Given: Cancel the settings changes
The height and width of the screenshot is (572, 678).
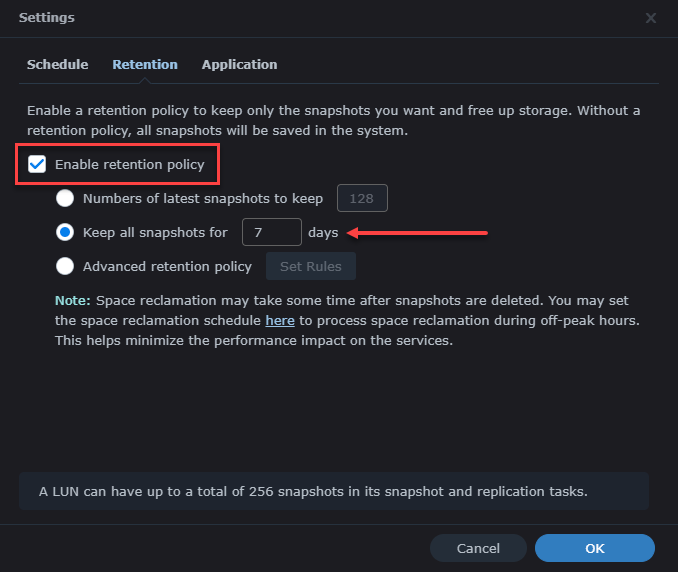Looking at the screenshot, I should pyautogui.click(x=478, y=548).
